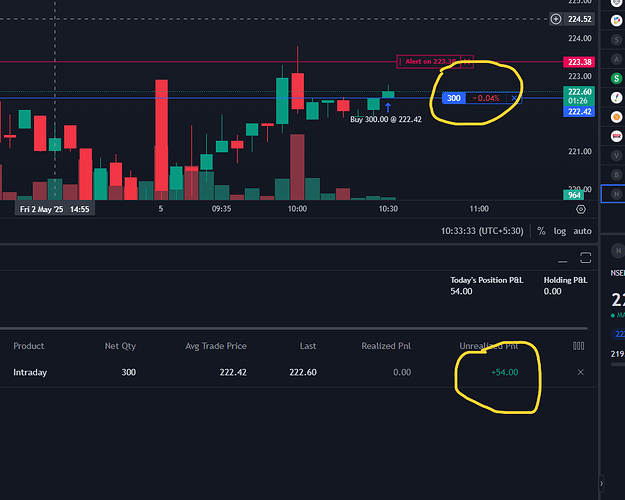Select Unrealized Pnl value +54.00
The height and width of the screenshot is (500, 625).
(505, 372)
